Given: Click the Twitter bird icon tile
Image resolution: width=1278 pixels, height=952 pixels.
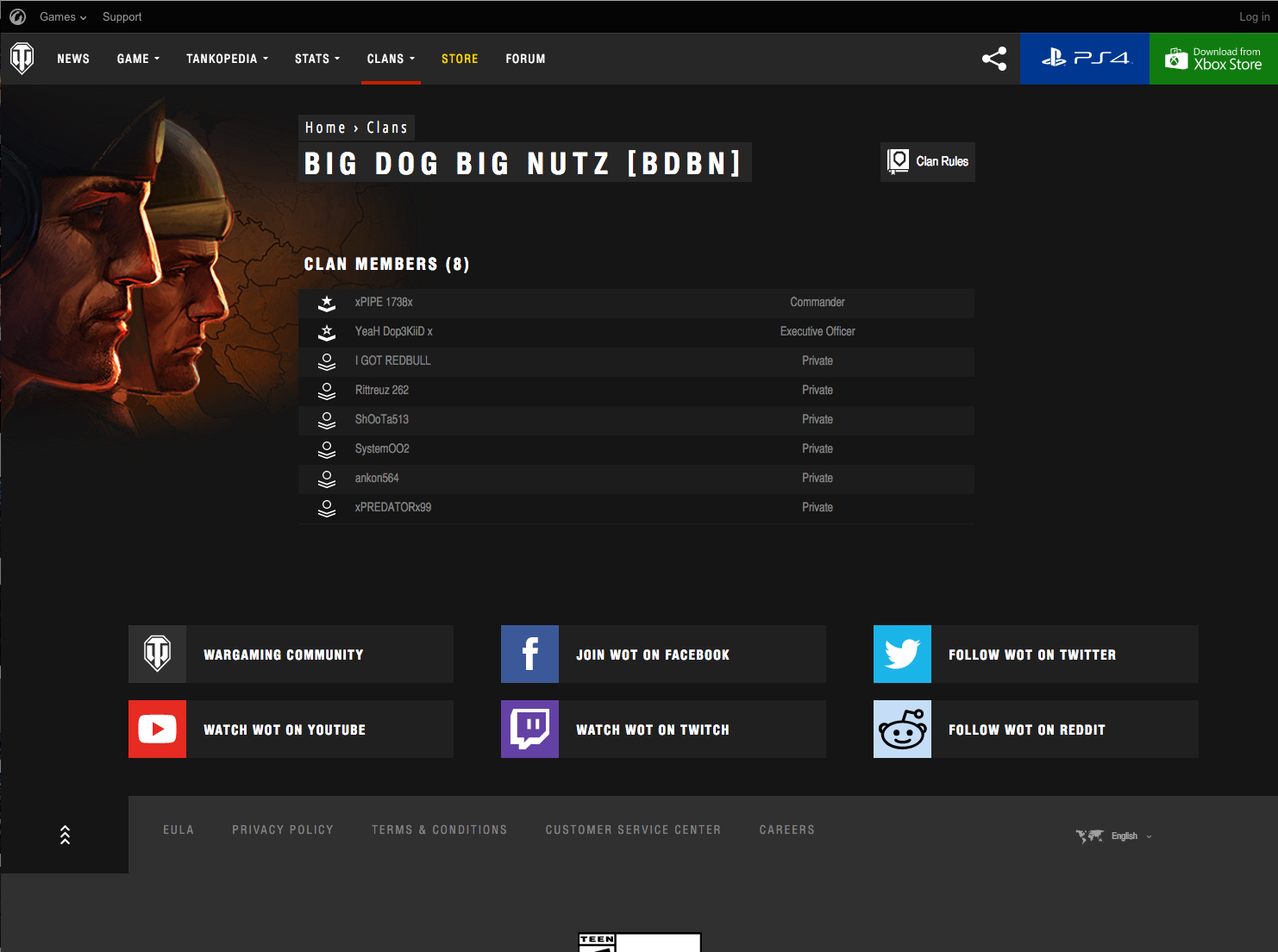Looking at the screenshot, I should click(902, 654).
